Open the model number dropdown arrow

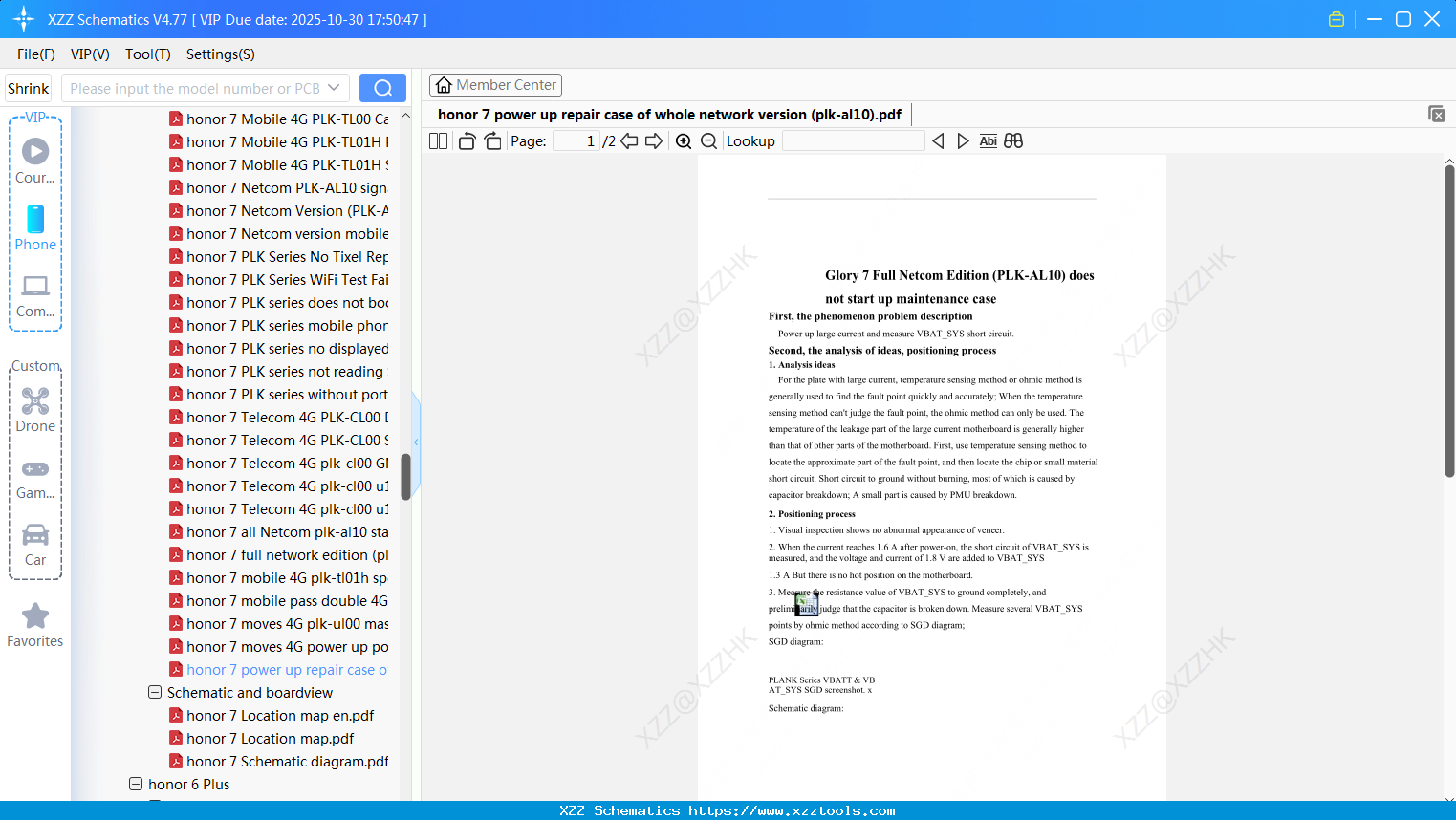tap(334, 88)
